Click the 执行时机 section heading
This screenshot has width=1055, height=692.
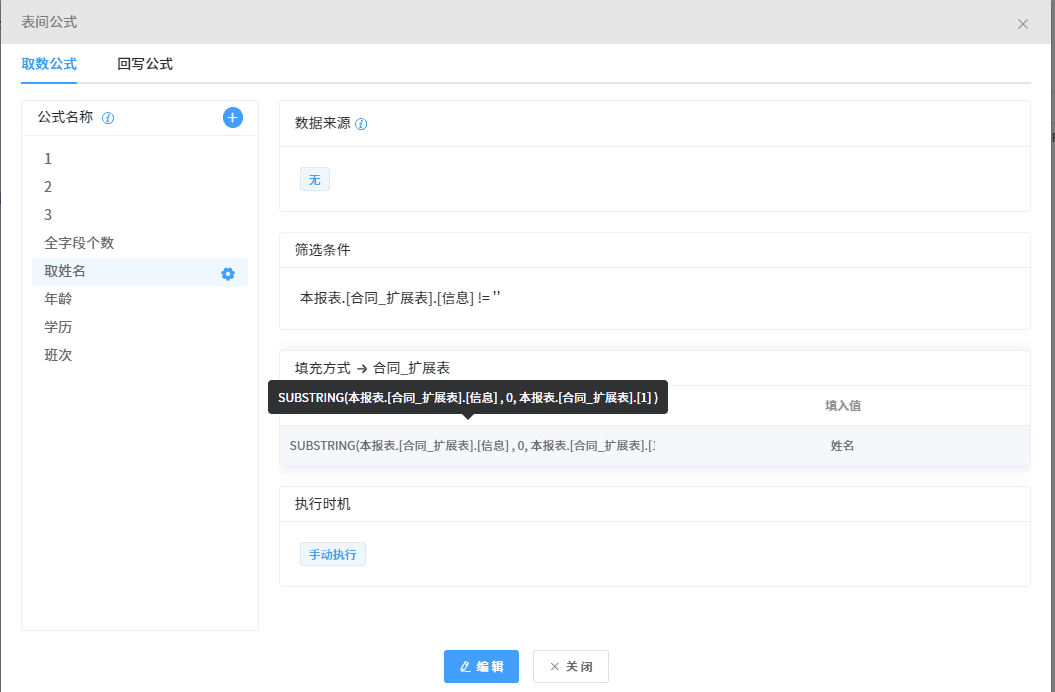click(x=322, y=504)
